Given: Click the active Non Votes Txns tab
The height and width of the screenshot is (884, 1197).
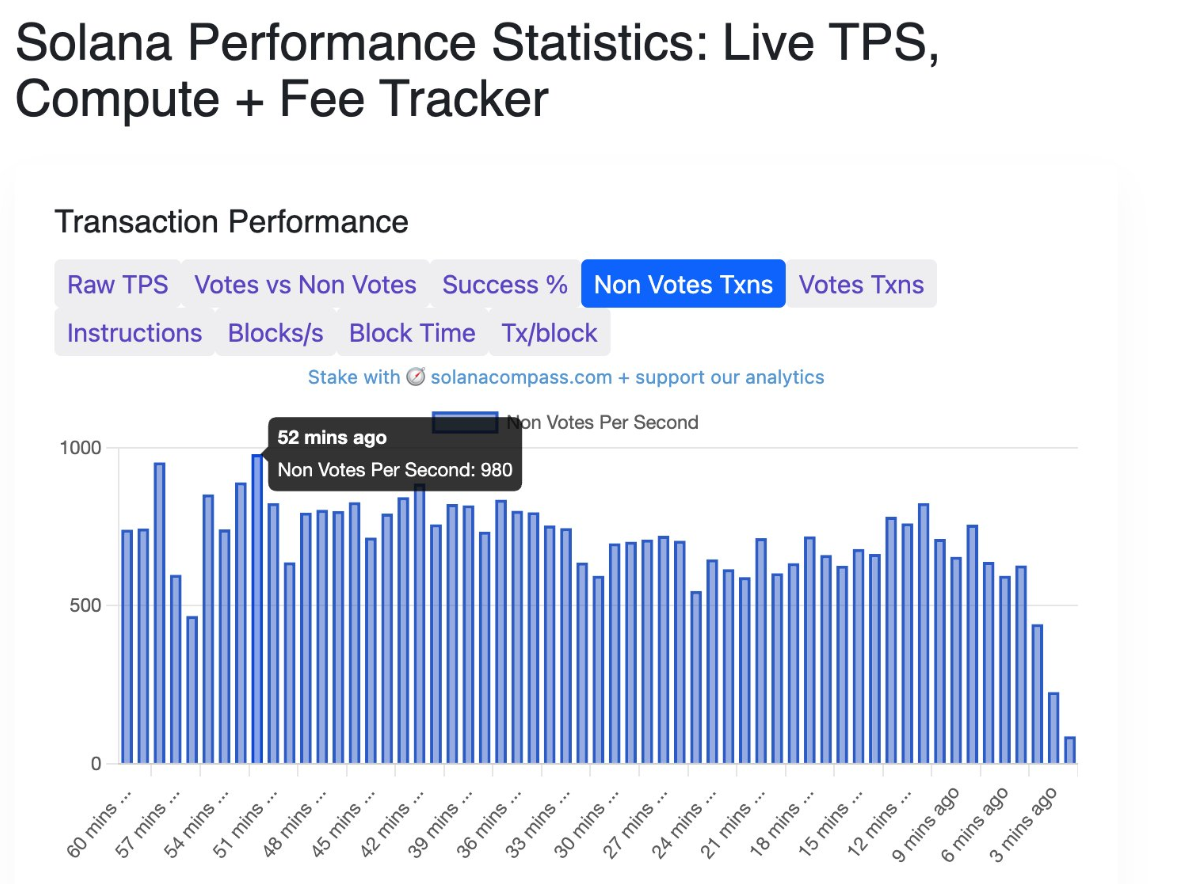Looking at the screenshot, I should pos(683,284).
